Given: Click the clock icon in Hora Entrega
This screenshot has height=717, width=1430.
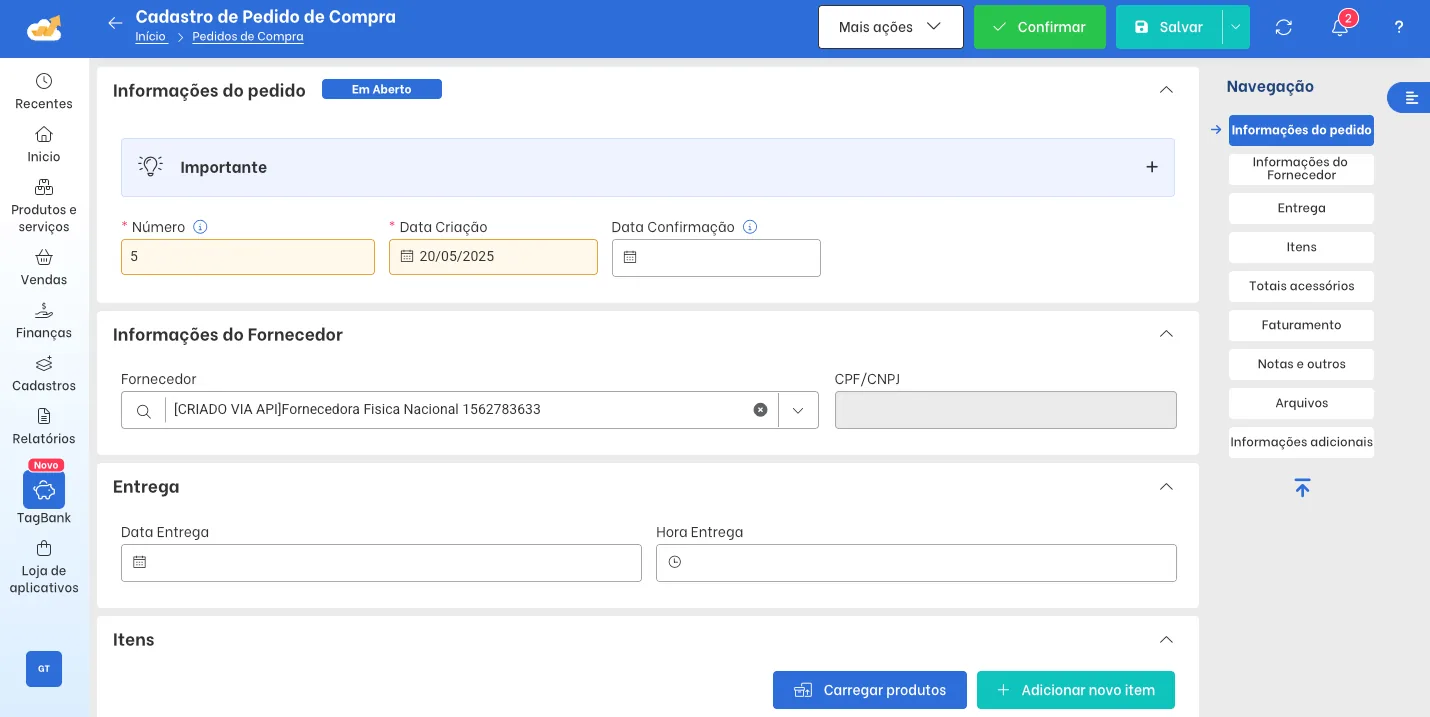Looking at the screenshot, I should click(x=675, y=562).
